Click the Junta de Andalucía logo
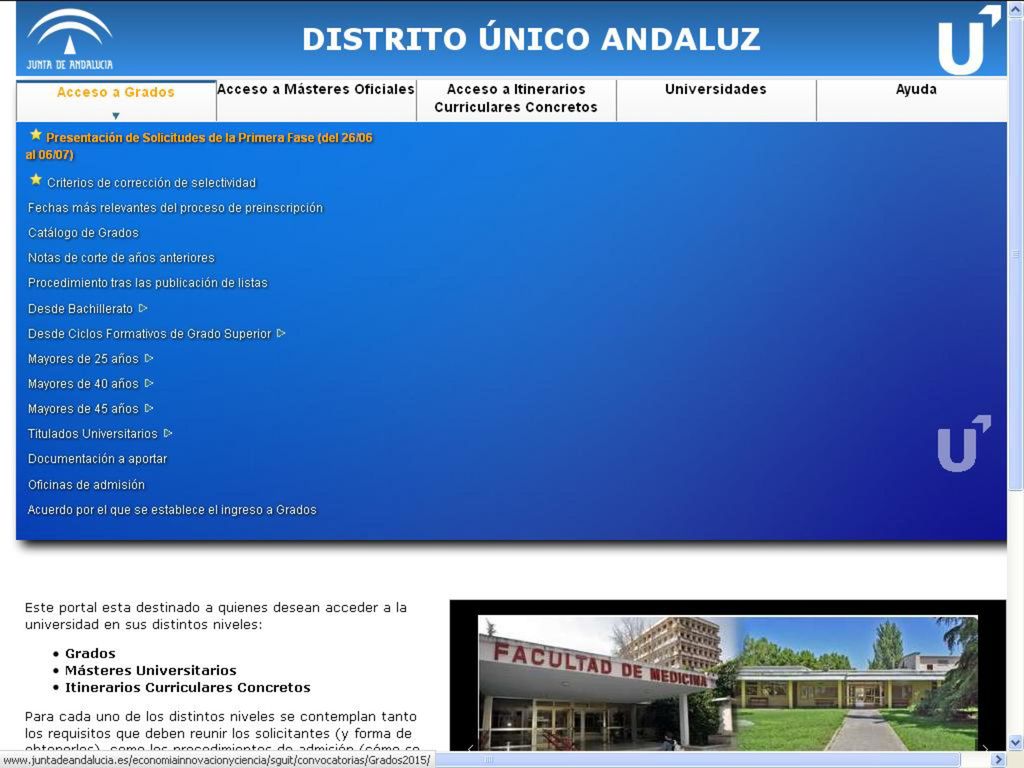Viewport: 1024px width, 768px height. tap(70, 39)
